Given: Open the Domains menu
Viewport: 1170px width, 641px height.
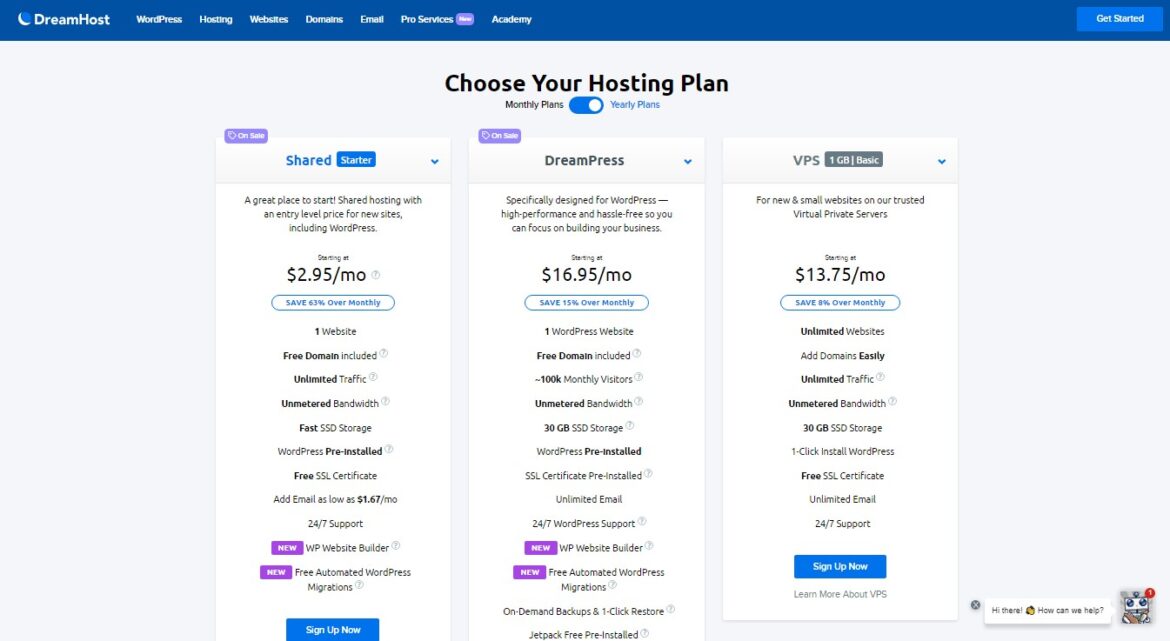Looking at the screenshot, I should tap(324, 19).
